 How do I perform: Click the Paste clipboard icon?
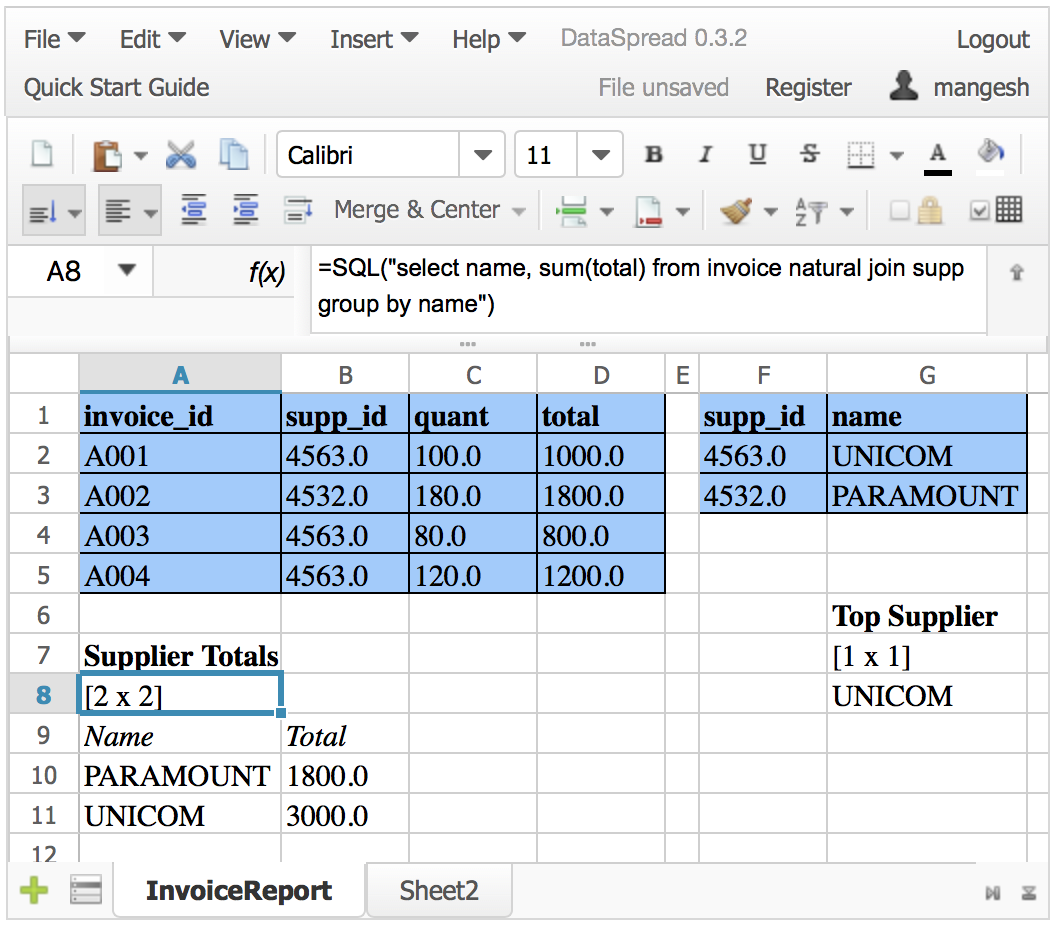pos(107,155)
